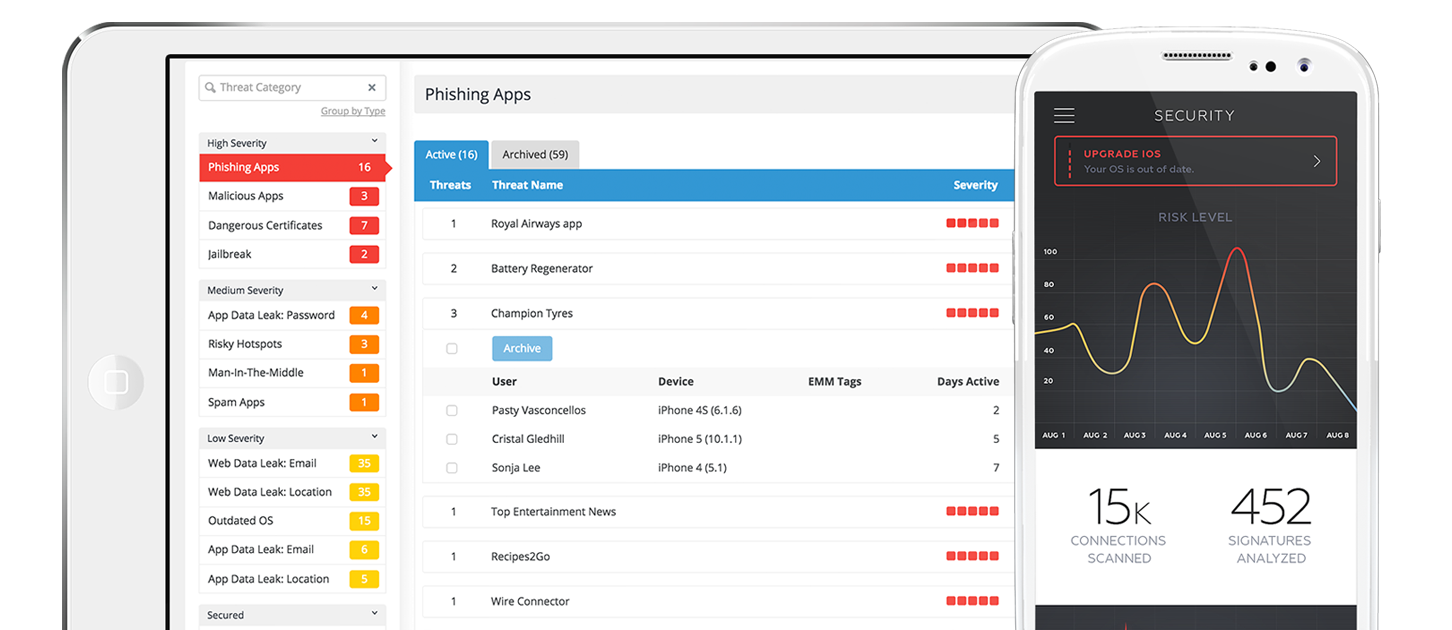Clear the Threat Category search with the X icon
This screenshot has width=1452, height=630.
click(372, 88)
